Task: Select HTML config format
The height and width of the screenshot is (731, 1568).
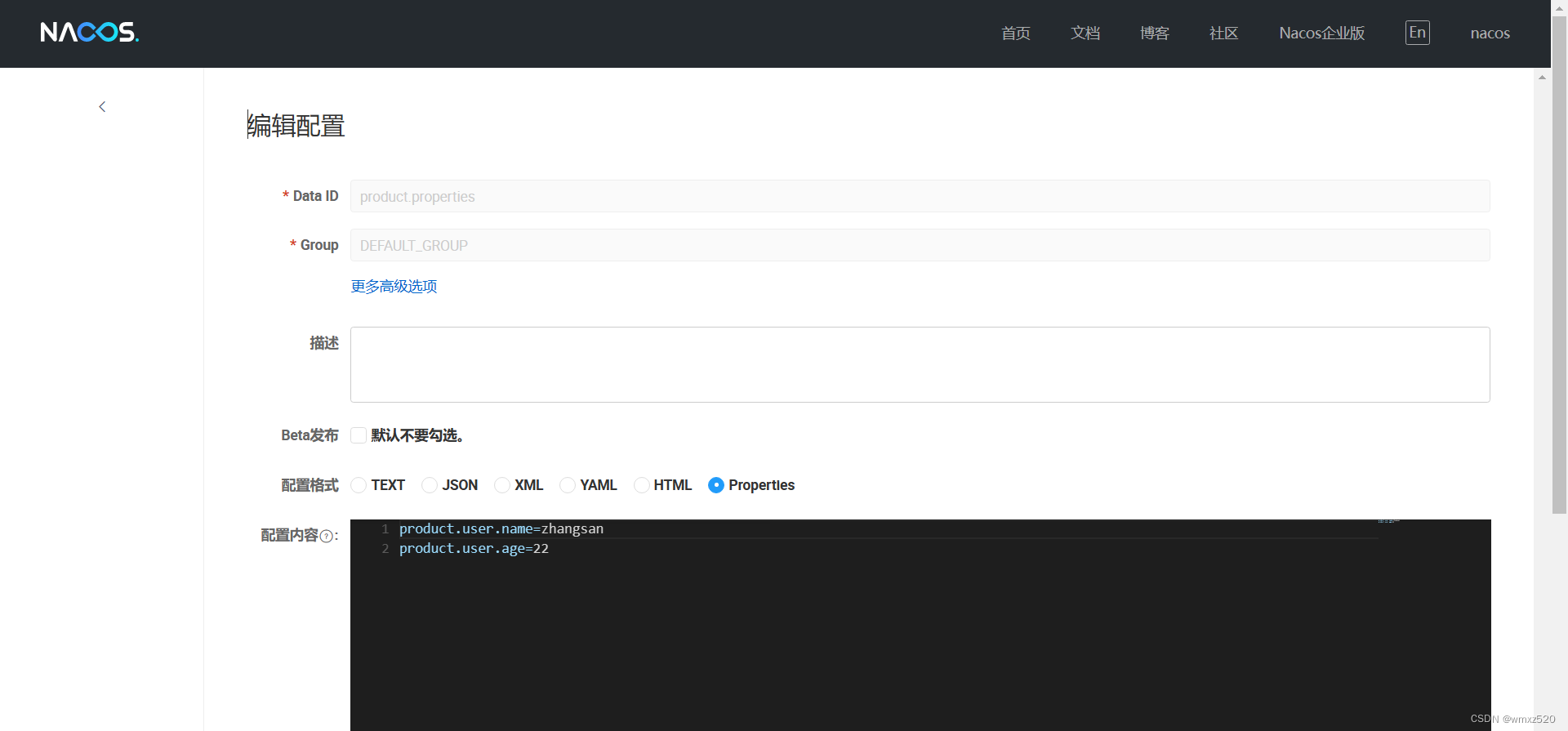Action: tap(641, 485)
